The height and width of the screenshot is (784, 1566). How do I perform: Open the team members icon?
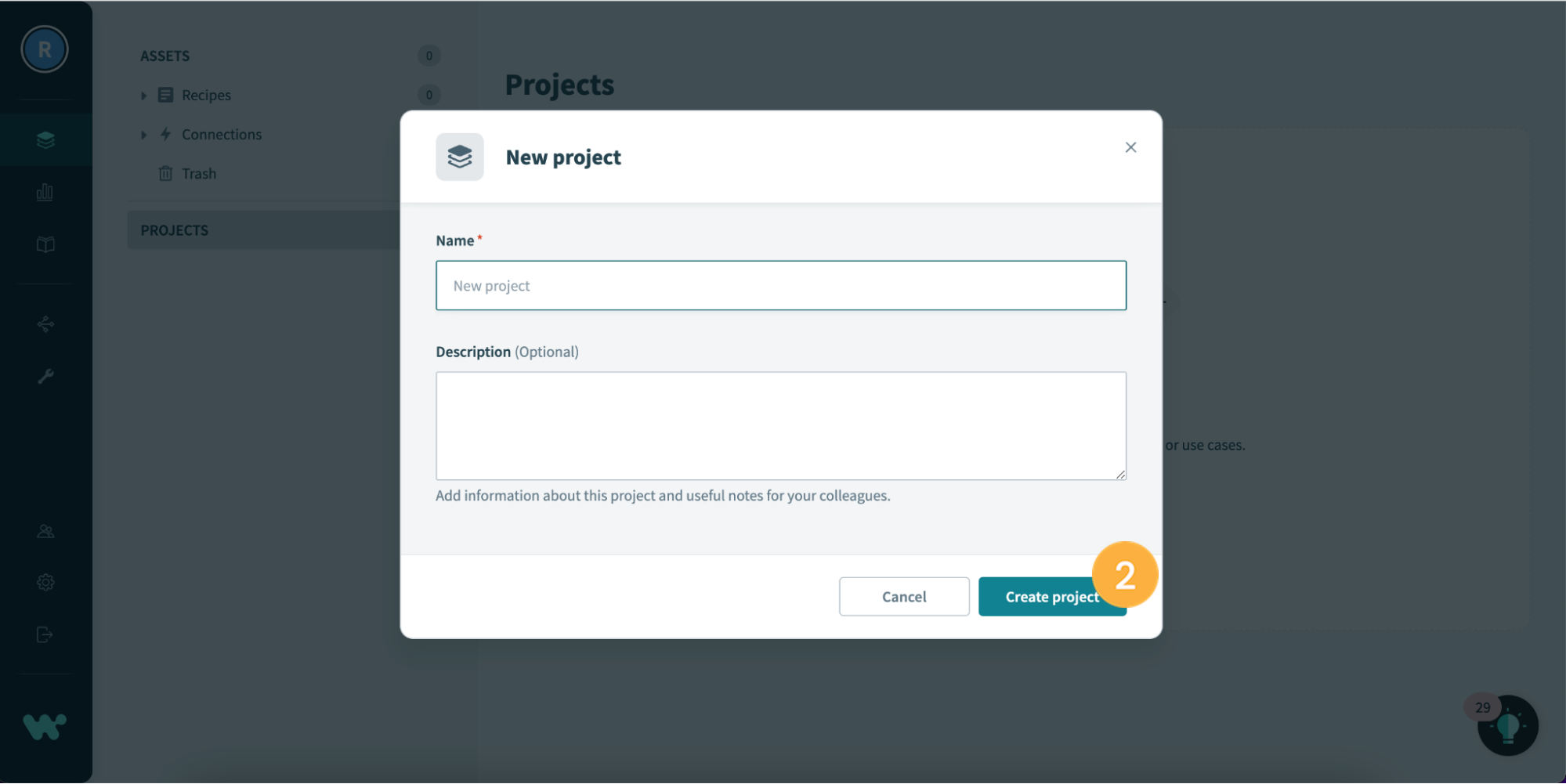45,532
